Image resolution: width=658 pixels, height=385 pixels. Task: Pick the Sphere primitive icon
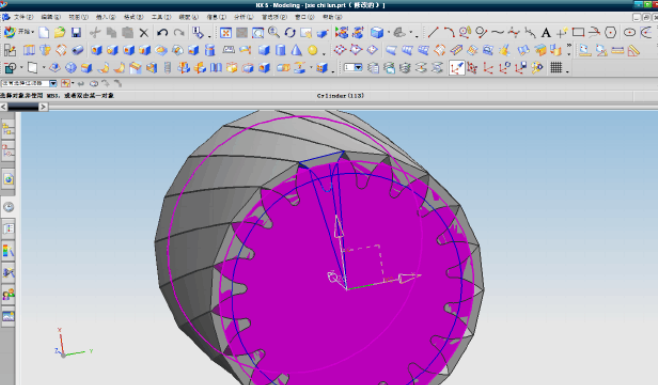click(313, 50)
